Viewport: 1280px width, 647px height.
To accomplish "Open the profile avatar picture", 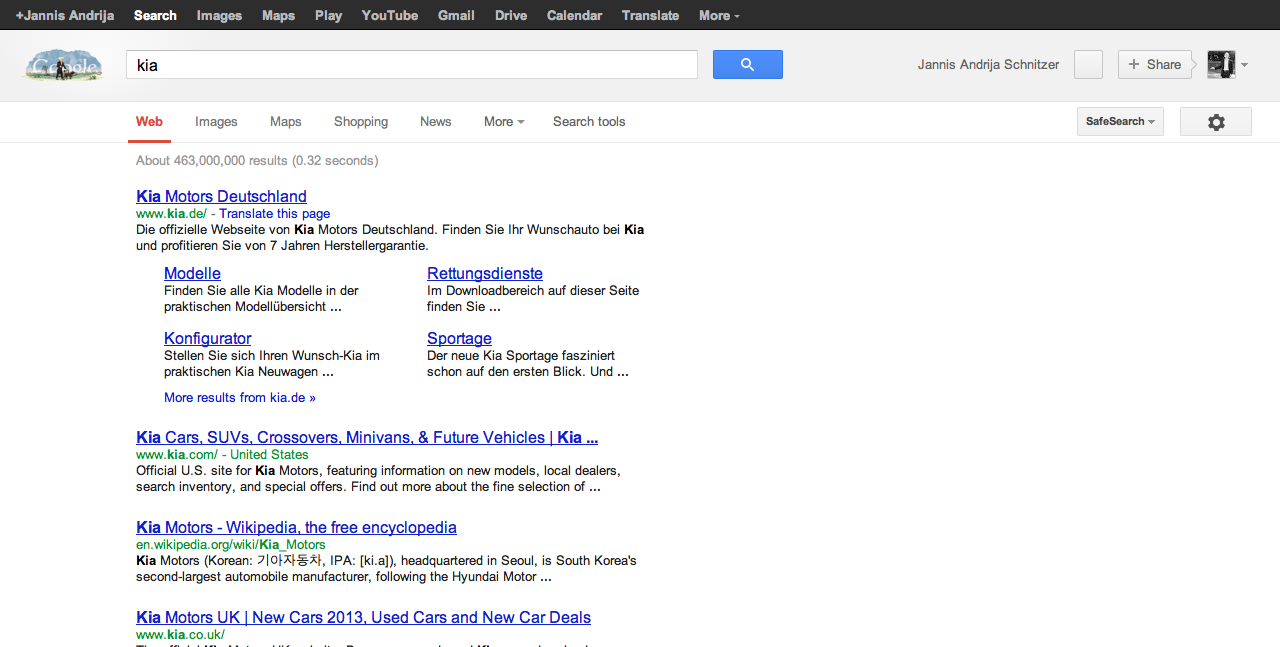I will pyautogui.click(x=1221, y=65).
